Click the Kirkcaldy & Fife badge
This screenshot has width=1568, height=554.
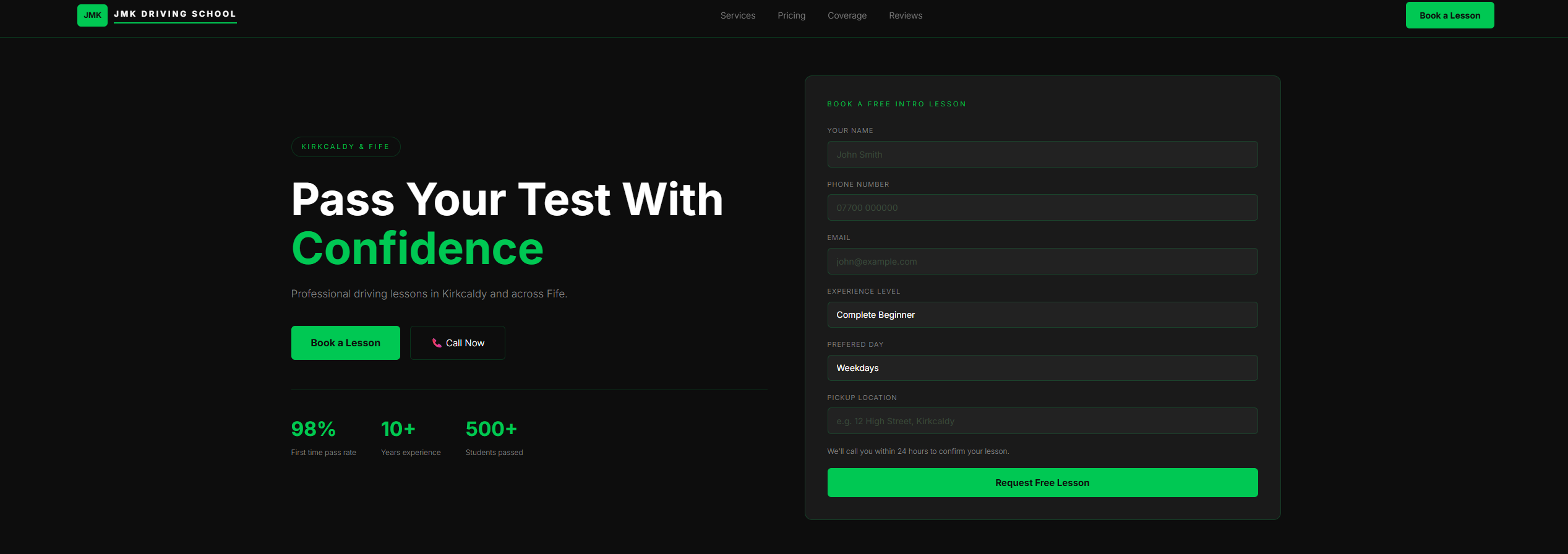click(346, 147)
